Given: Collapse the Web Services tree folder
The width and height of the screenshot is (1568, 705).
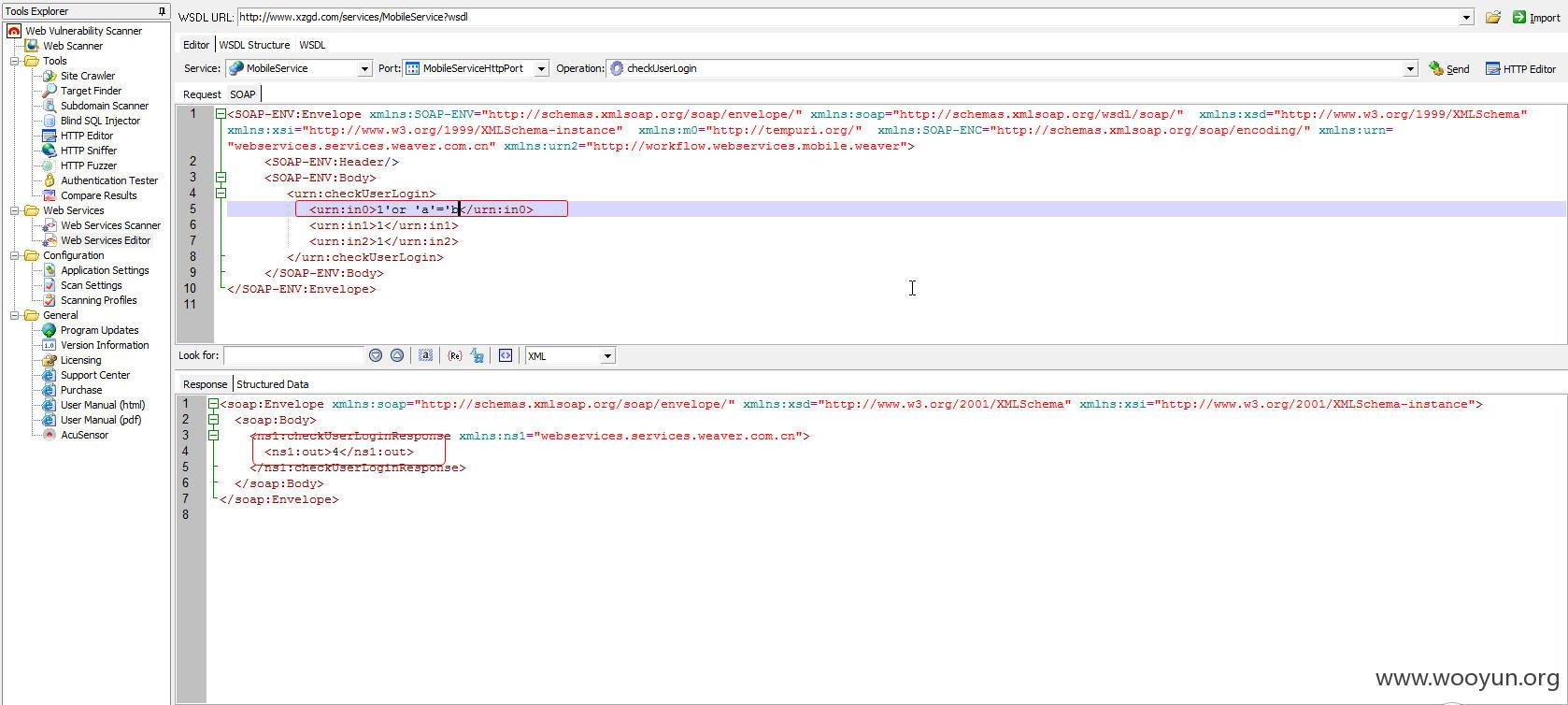Looking at the screenshot, I should [15, 210].
